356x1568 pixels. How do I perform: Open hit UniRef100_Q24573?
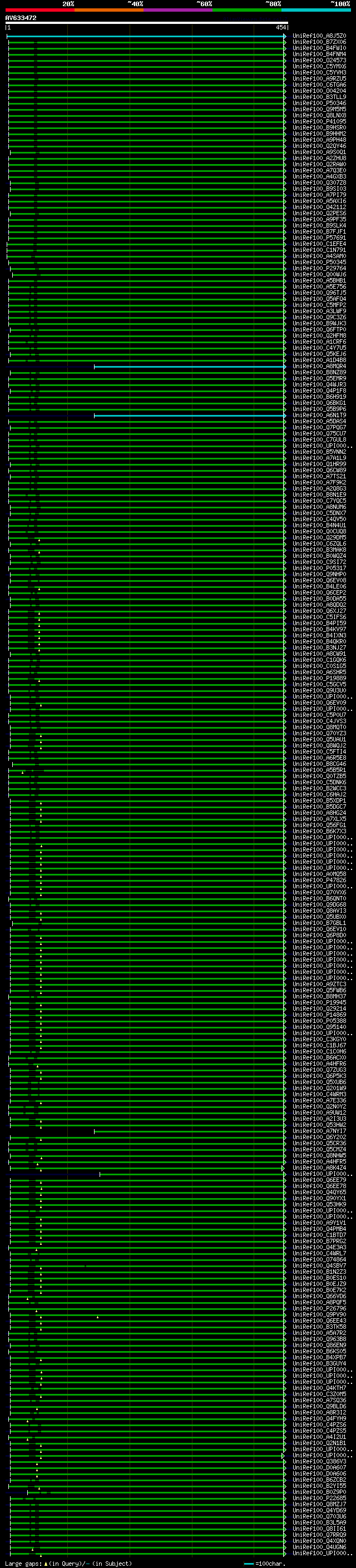point(319,60)
